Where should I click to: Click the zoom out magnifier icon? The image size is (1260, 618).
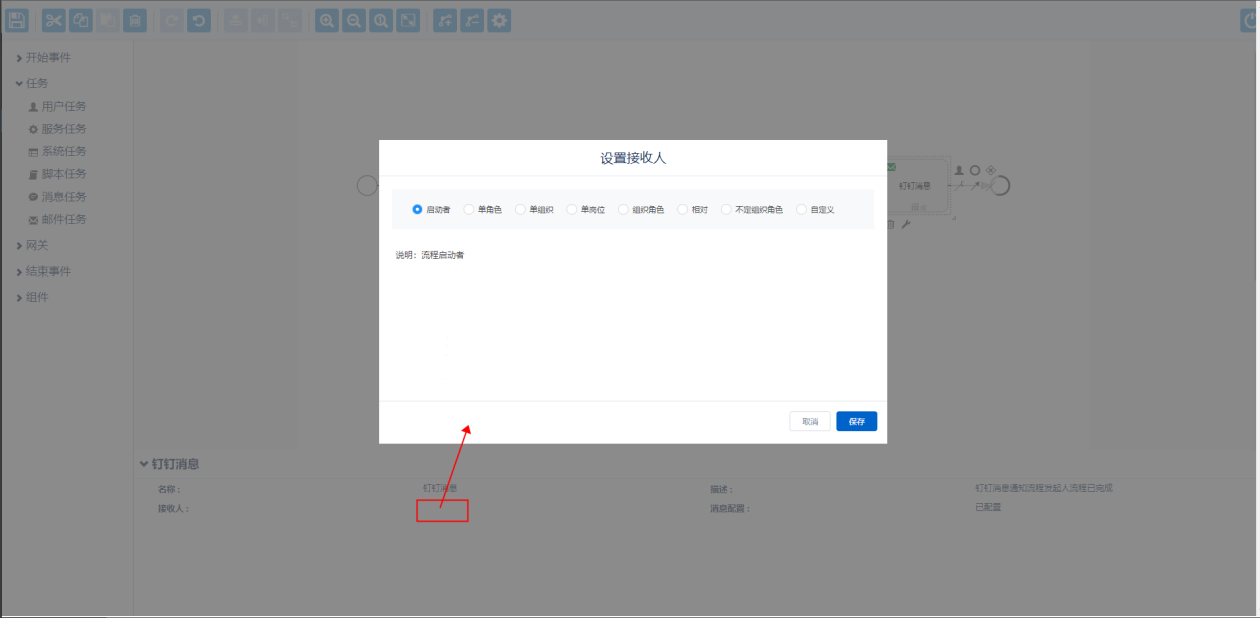point(354,20)
